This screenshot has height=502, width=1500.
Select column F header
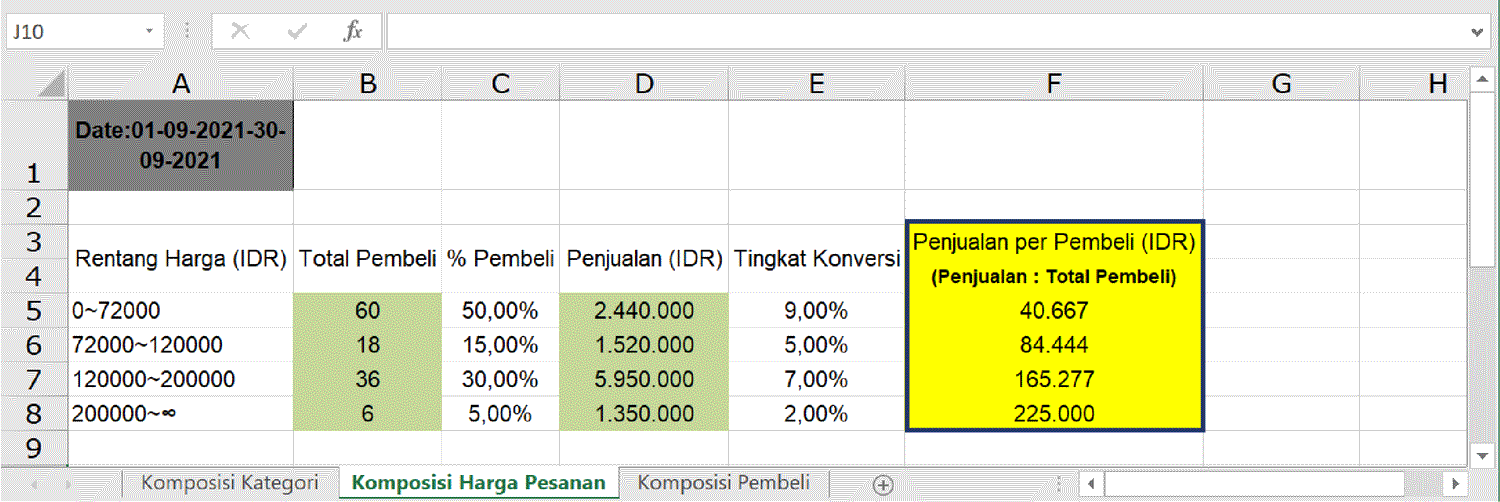[x=1053, y=85]
